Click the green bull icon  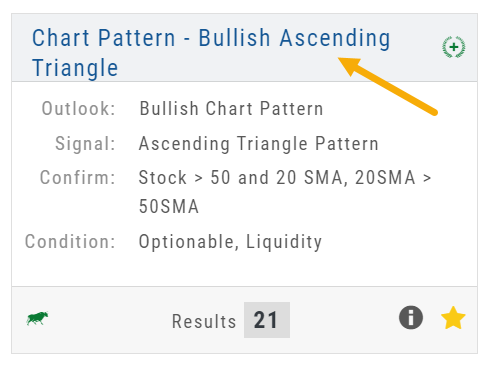37,318
